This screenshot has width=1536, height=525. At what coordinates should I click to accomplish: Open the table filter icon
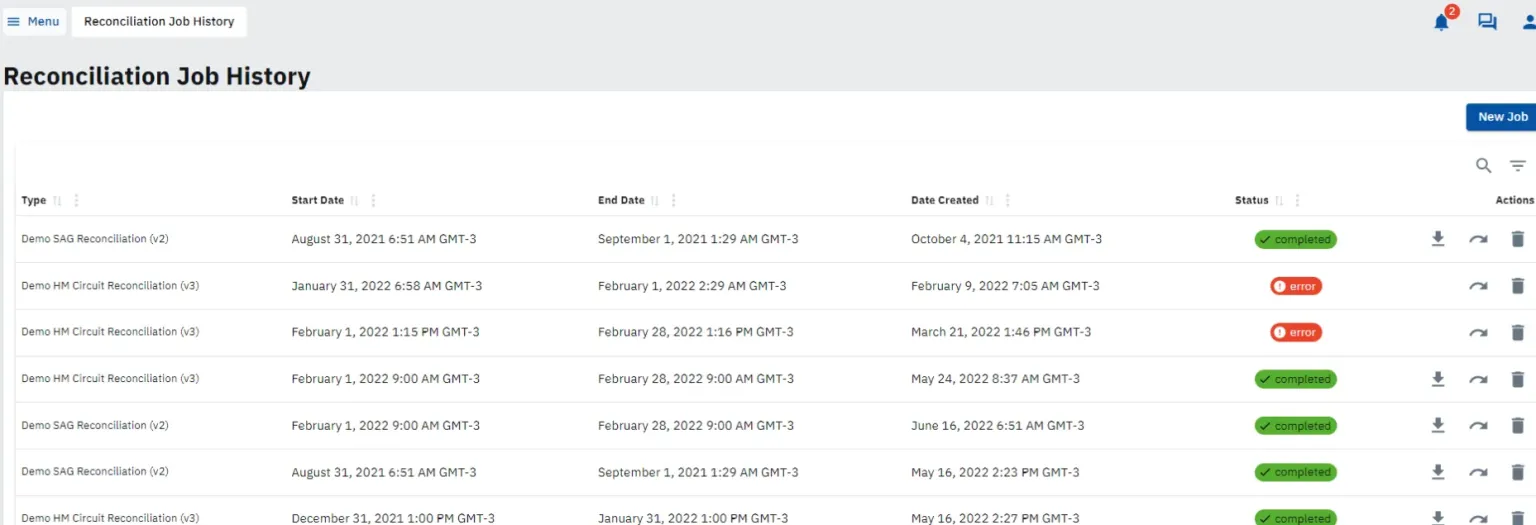pyautogui.click(x=1518, y=166)
